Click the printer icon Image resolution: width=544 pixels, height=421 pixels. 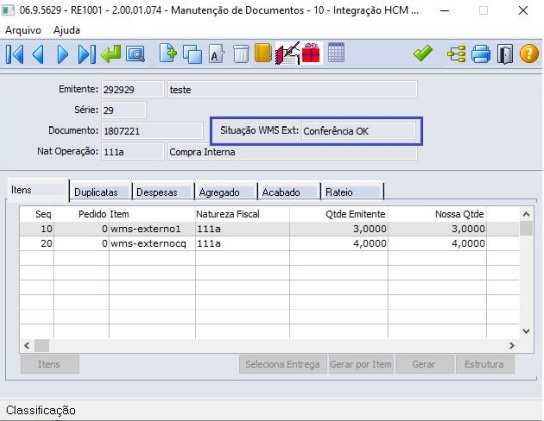[481, 54]
